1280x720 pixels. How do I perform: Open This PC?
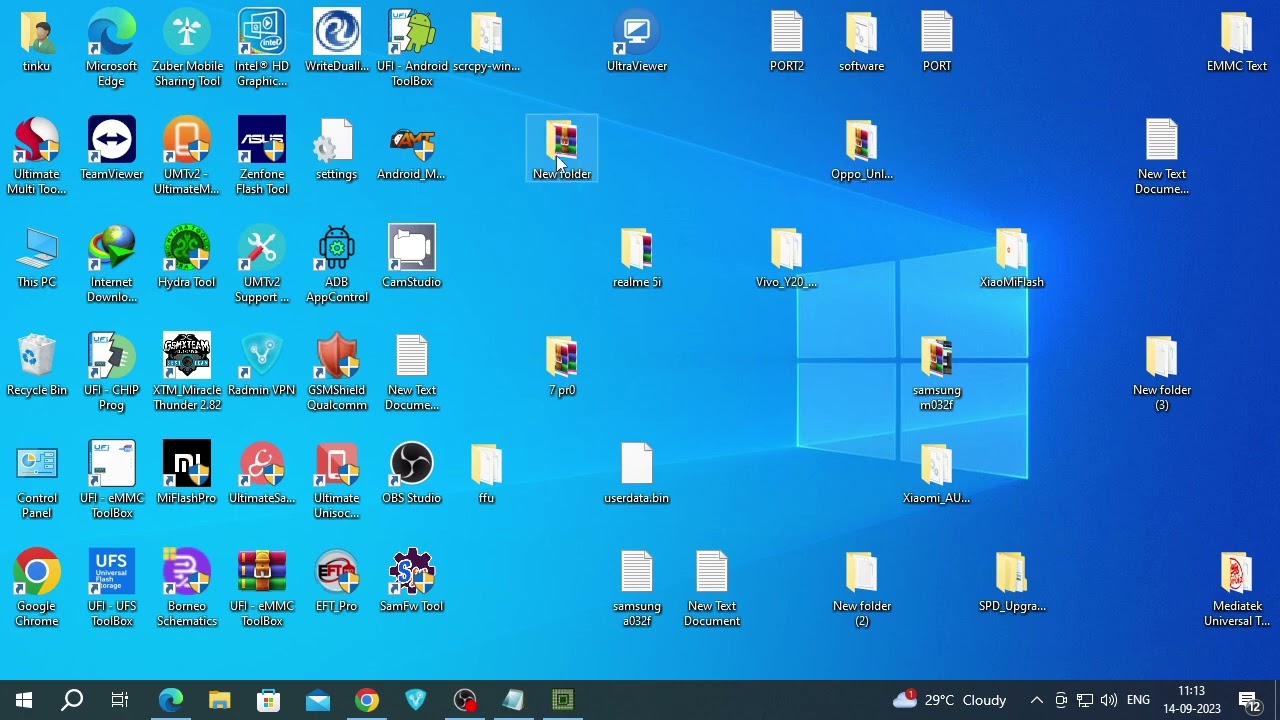click(37, 258)
